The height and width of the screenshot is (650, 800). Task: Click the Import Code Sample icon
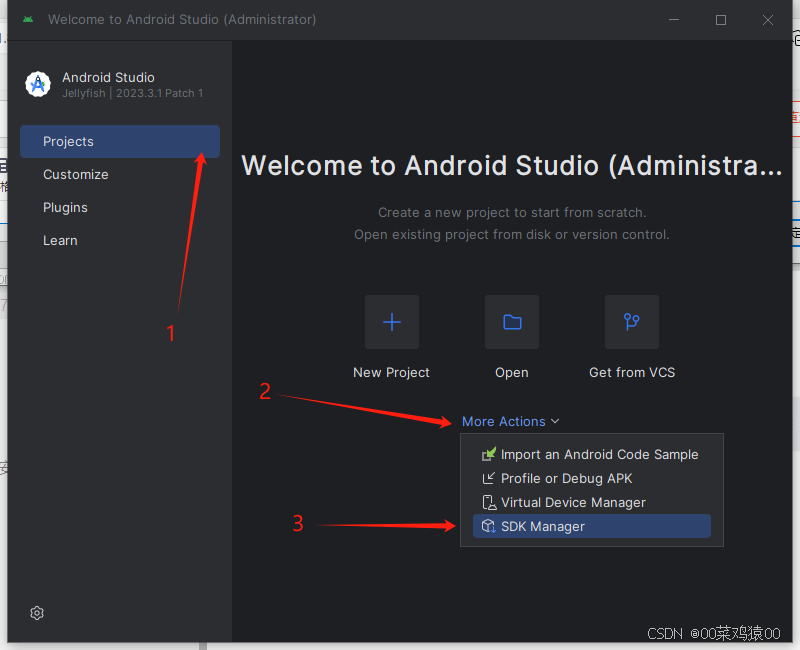pyautogui.click(x=489, y=454)
